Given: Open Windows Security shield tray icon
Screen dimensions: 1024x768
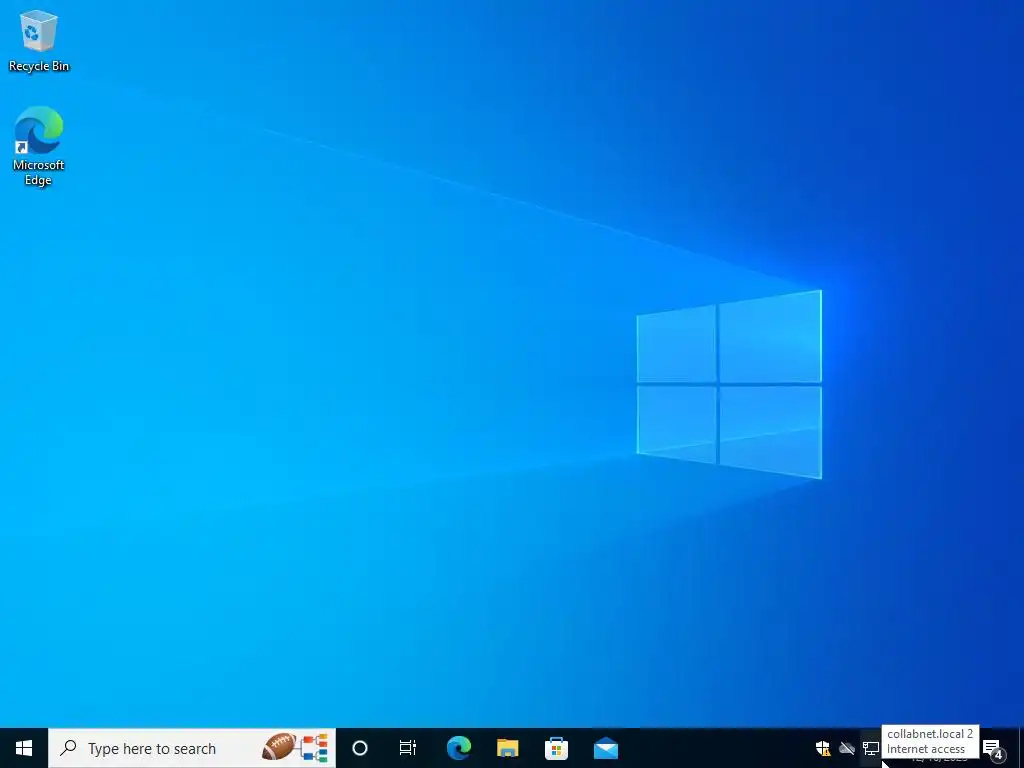Looking at the screenshot, I should (x=823, y=748).
